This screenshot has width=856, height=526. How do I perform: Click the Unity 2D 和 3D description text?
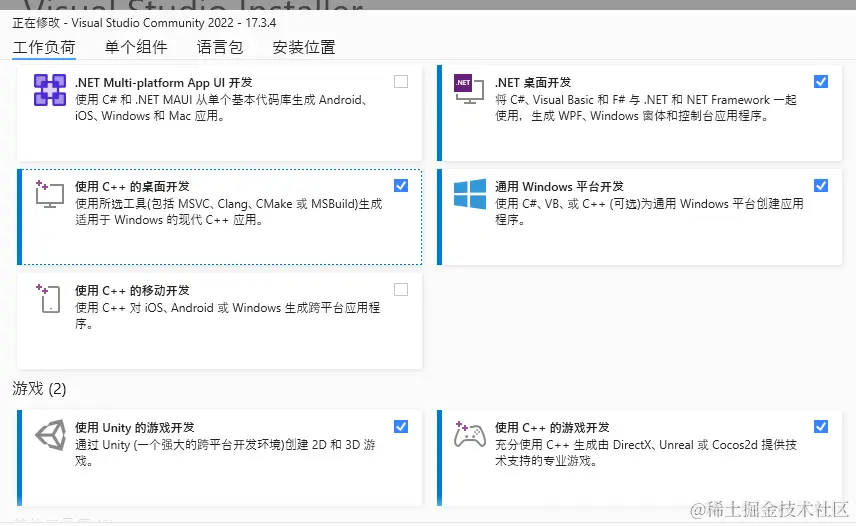tap(225, 453)
